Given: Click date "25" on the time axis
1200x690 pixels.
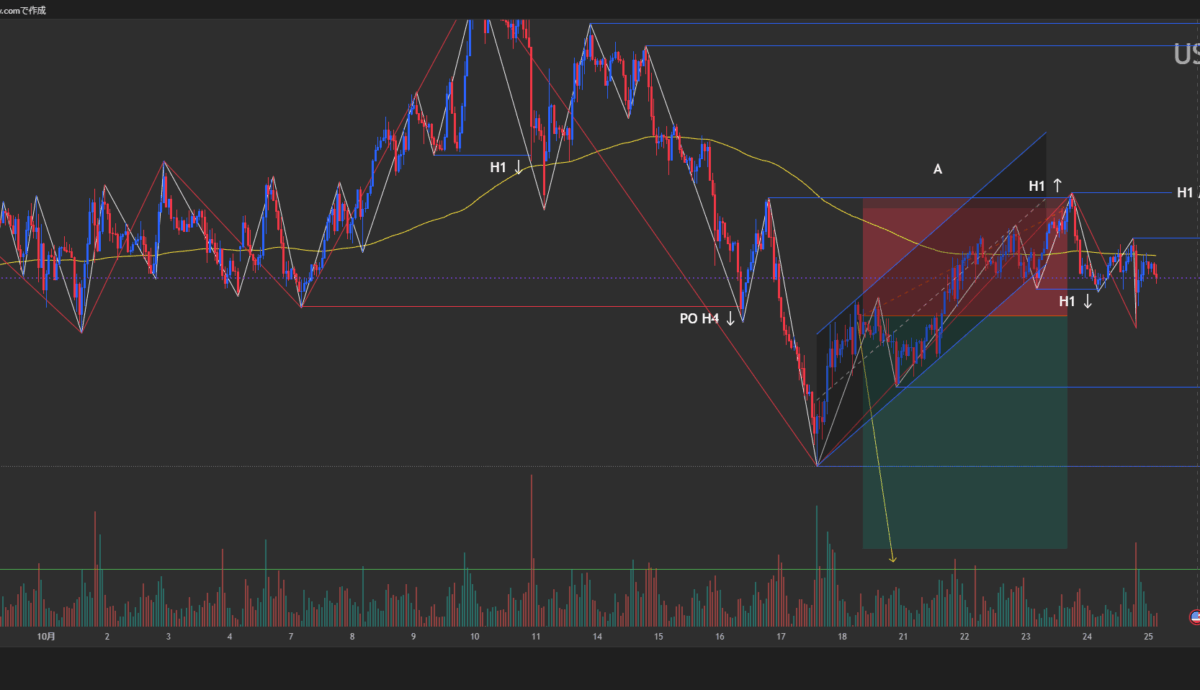Looking at the screenshot, I should point(1148,636).
